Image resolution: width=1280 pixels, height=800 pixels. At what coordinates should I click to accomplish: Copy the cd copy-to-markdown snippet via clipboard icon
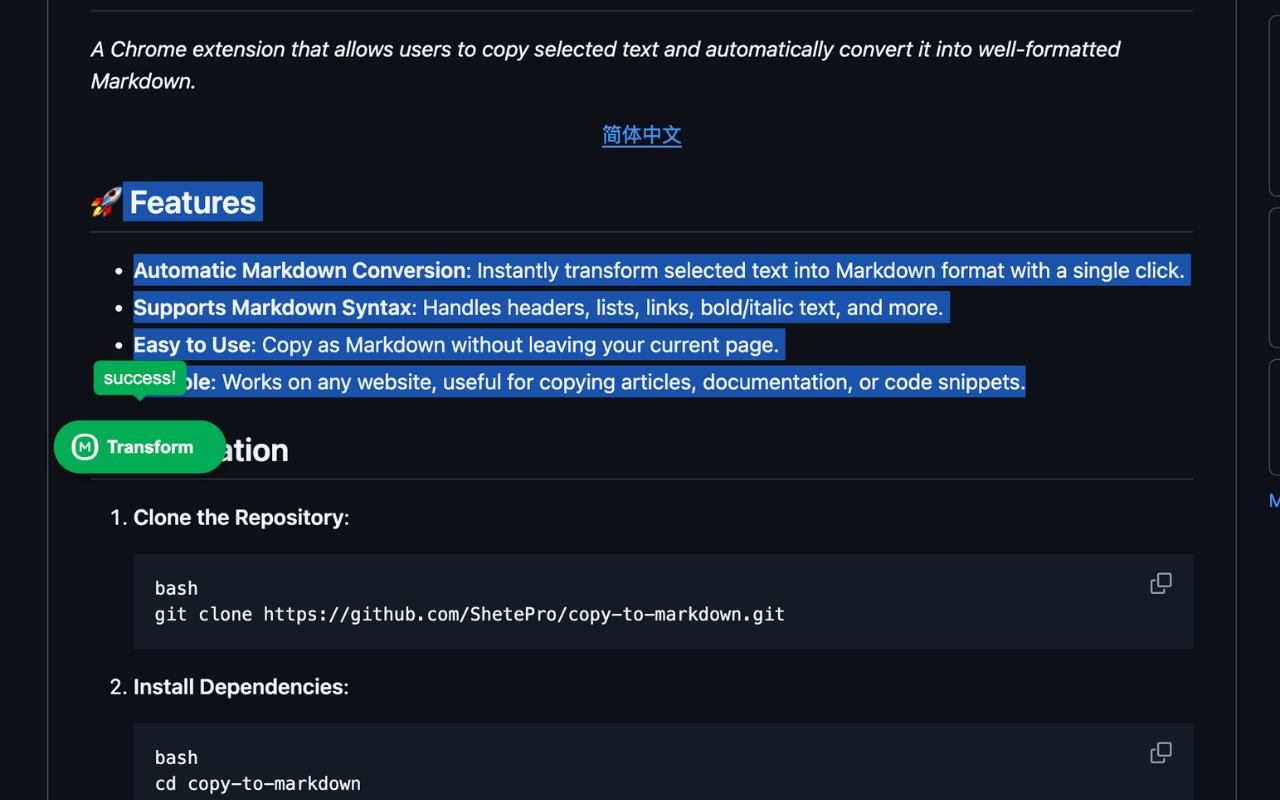pyautogui.click(x=1160, y=752)
